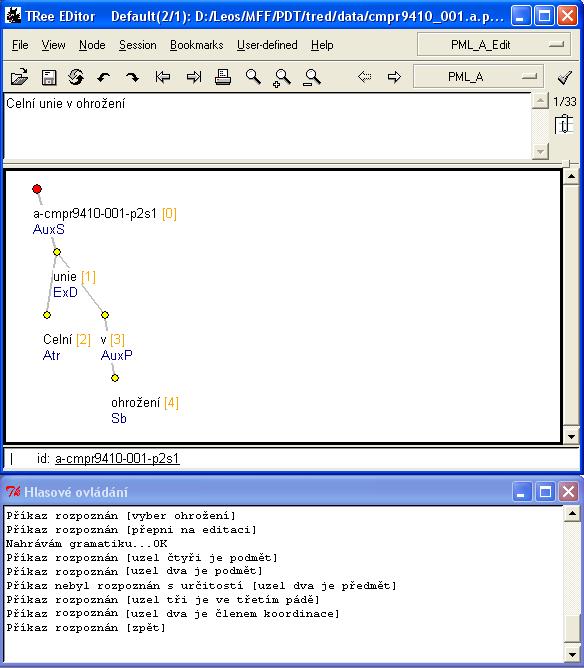The image size is (584, 668).
Task: Select the yellow node above 'v [3]'
Action: tap(105, 315)
